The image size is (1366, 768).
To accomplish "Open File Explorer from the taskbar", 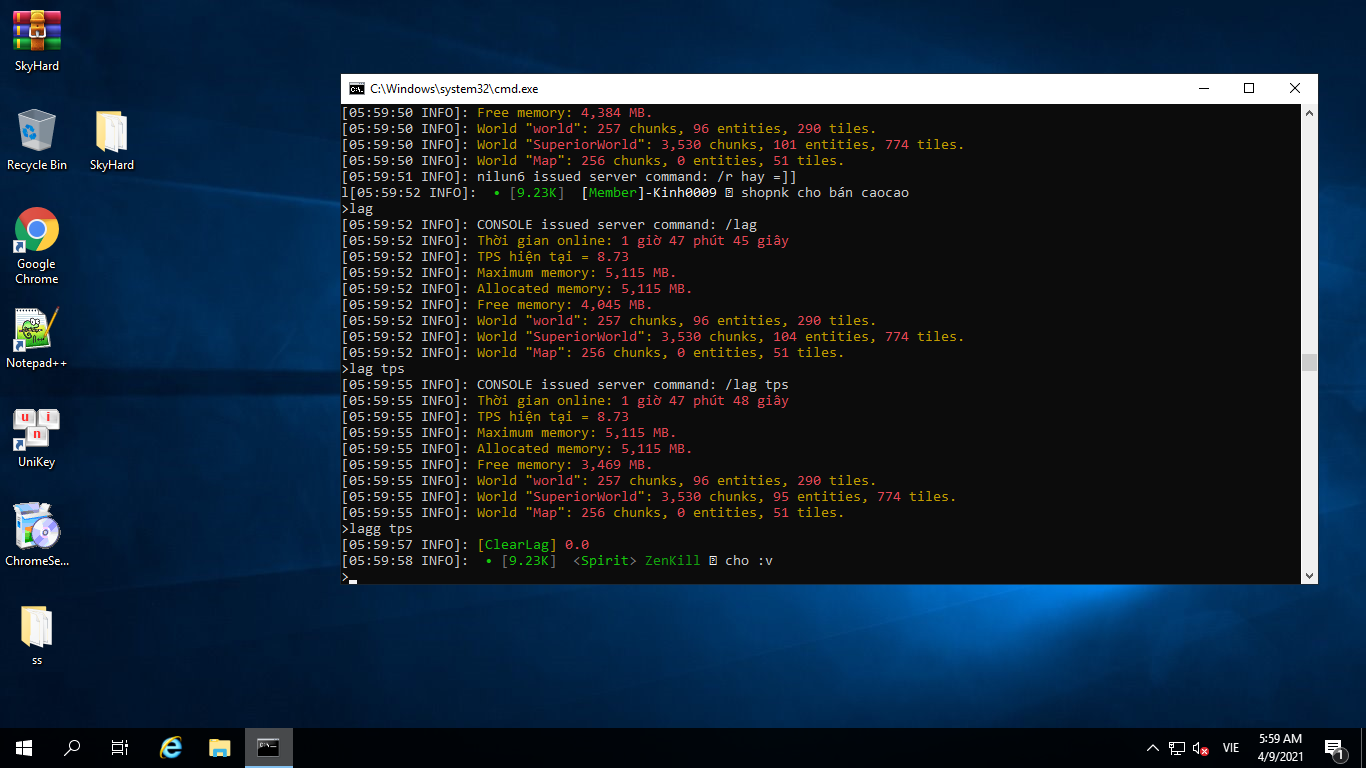I will [220, 747].
